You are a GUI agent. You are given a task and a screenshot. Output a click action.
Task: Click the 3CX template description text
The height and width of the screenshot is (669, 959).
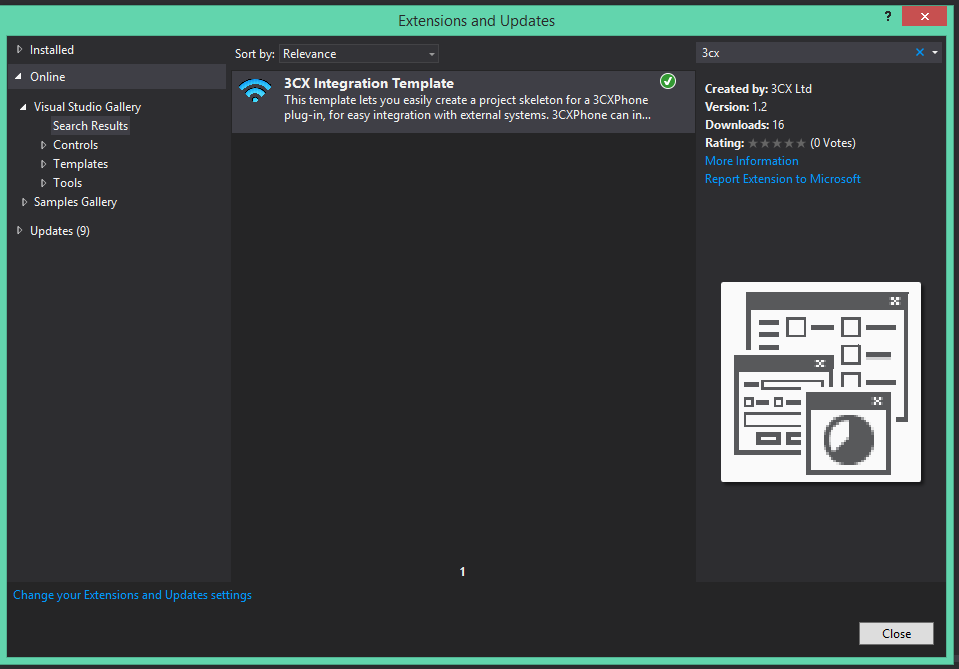click(467, 108)
